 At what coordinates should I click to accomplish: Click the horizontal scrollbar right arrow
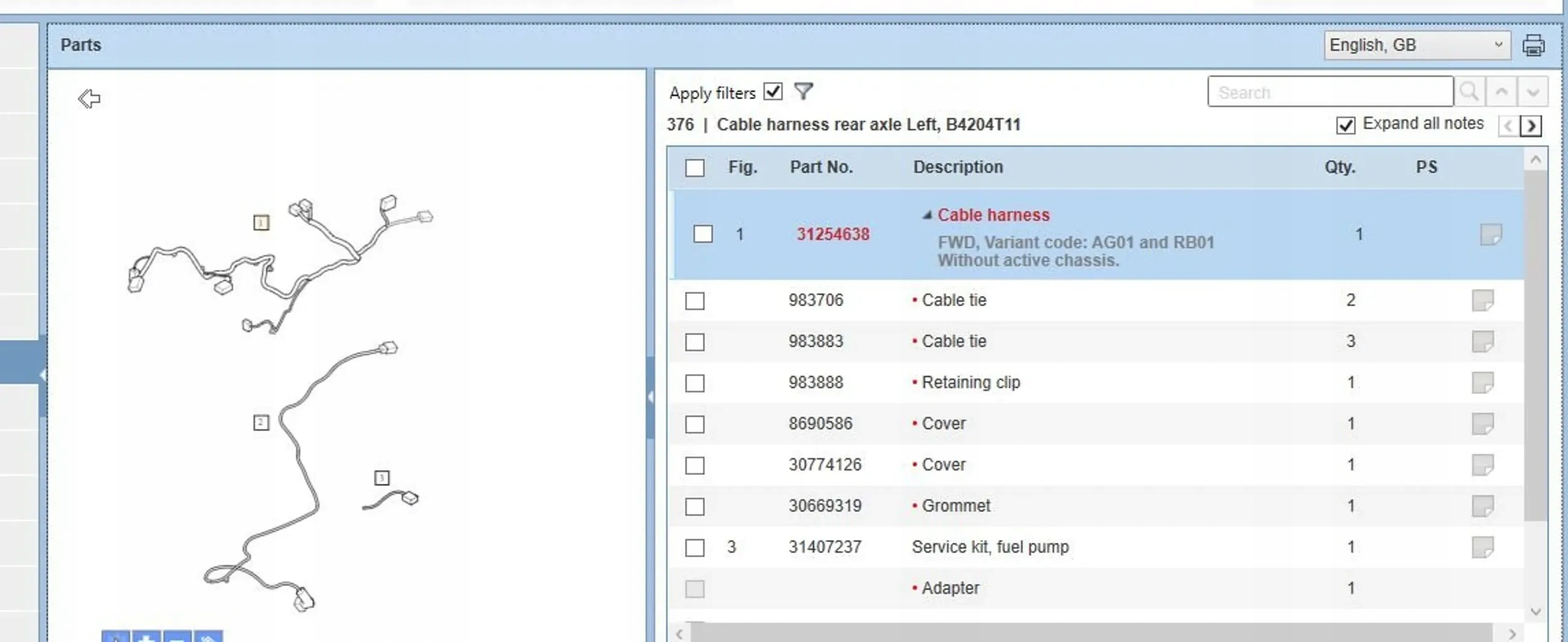(x=1512, y=634)
